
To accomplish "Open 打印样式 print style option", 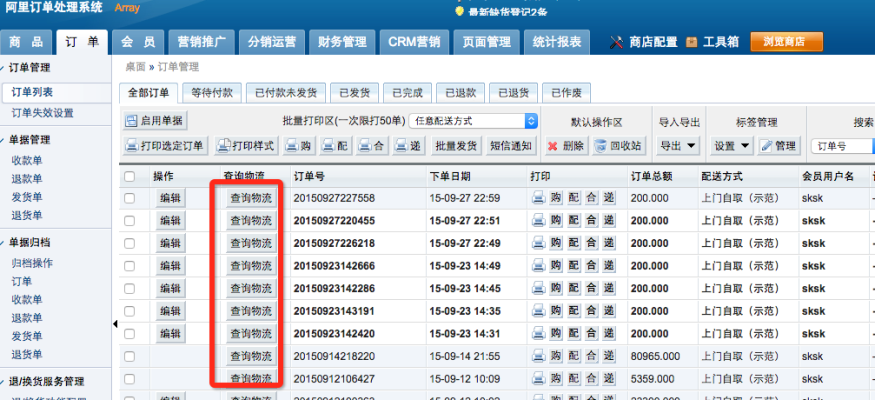I will (246, 145).
